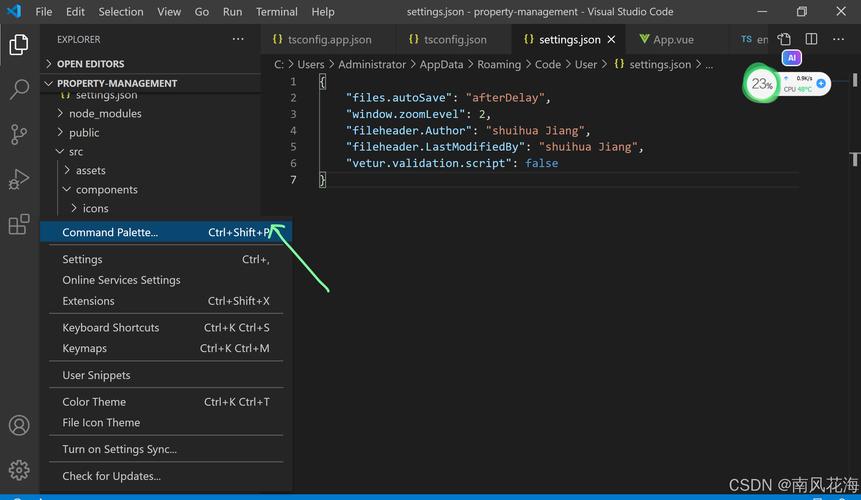Image resolution: width=861 pixels, height=500 pixels.
Task: Click the JSON braces icon in breadcrumb
Action: [619, 64]
